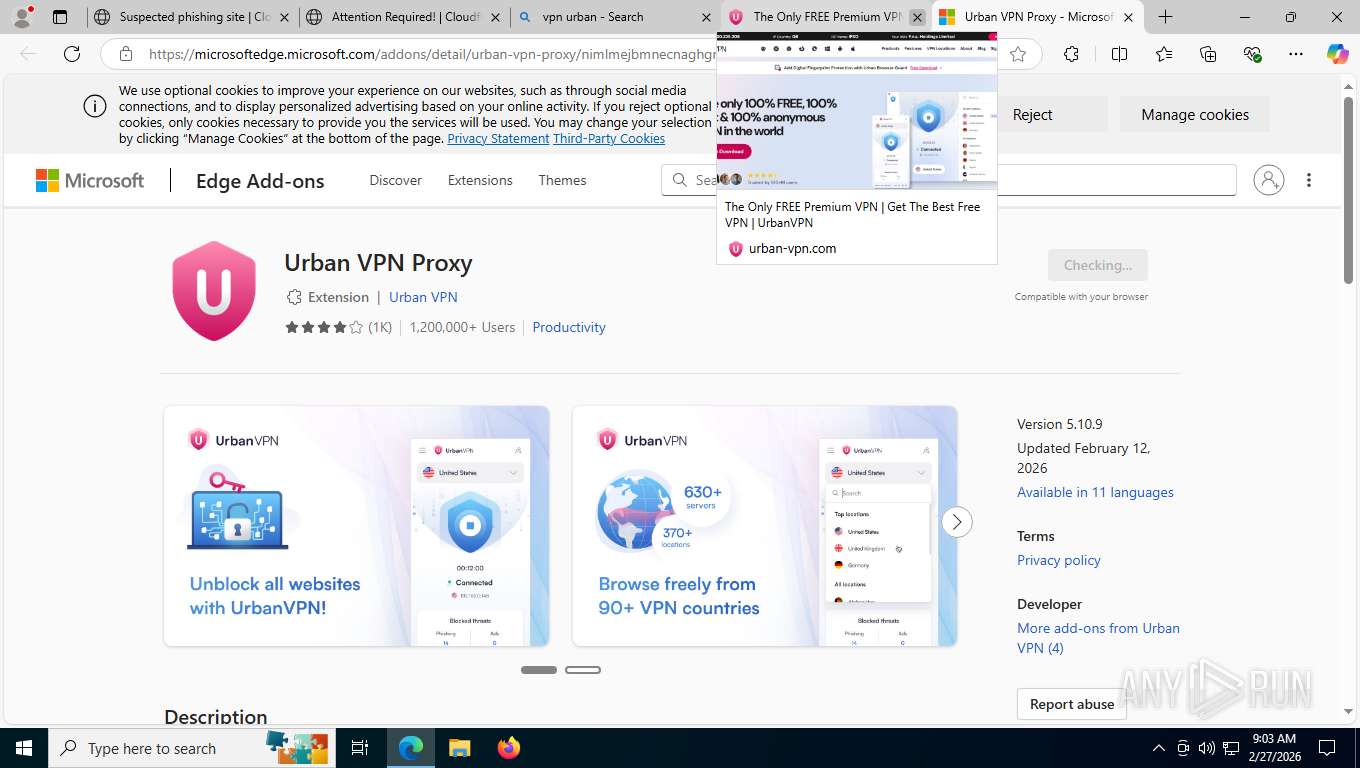This screenshot has width=1360, height=768.
Task: Click the Checking... install button
Action: point(1098,265)
